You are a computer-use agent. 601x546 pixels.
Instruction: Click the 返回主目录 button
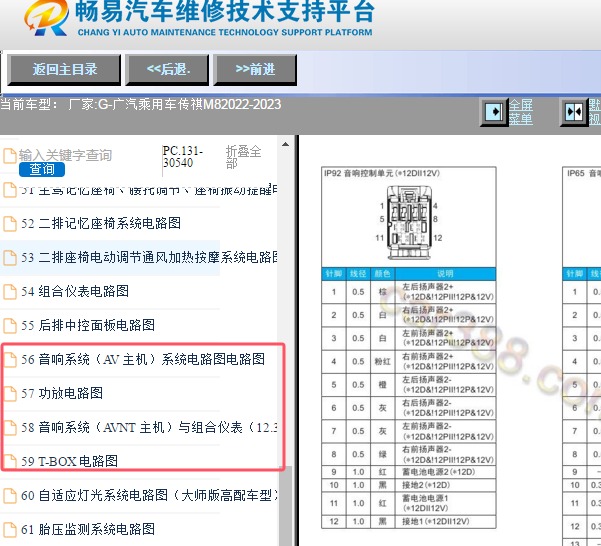point(64,69)
